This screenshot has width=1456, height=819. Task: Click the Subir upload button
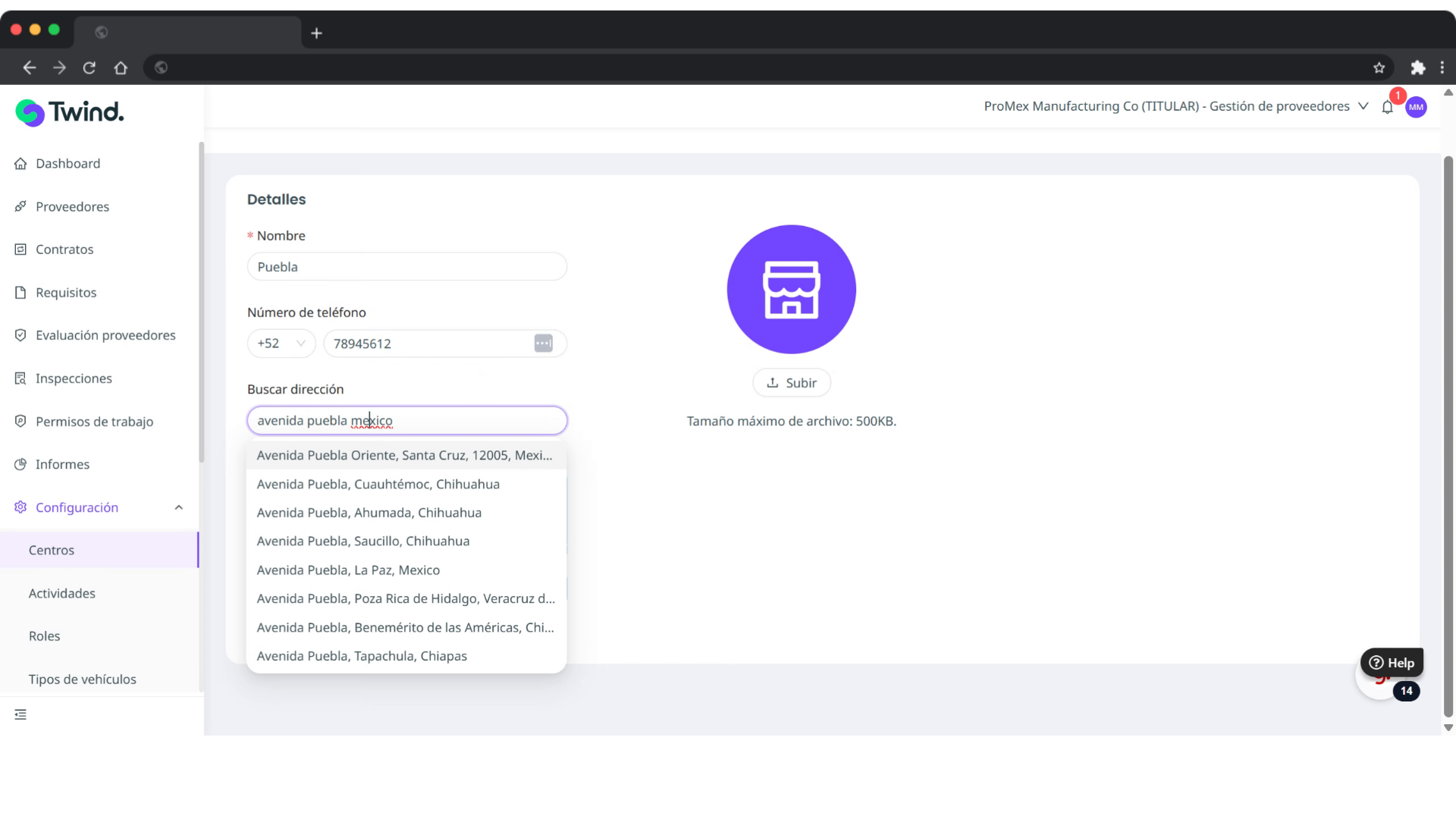tap(791, 383)
